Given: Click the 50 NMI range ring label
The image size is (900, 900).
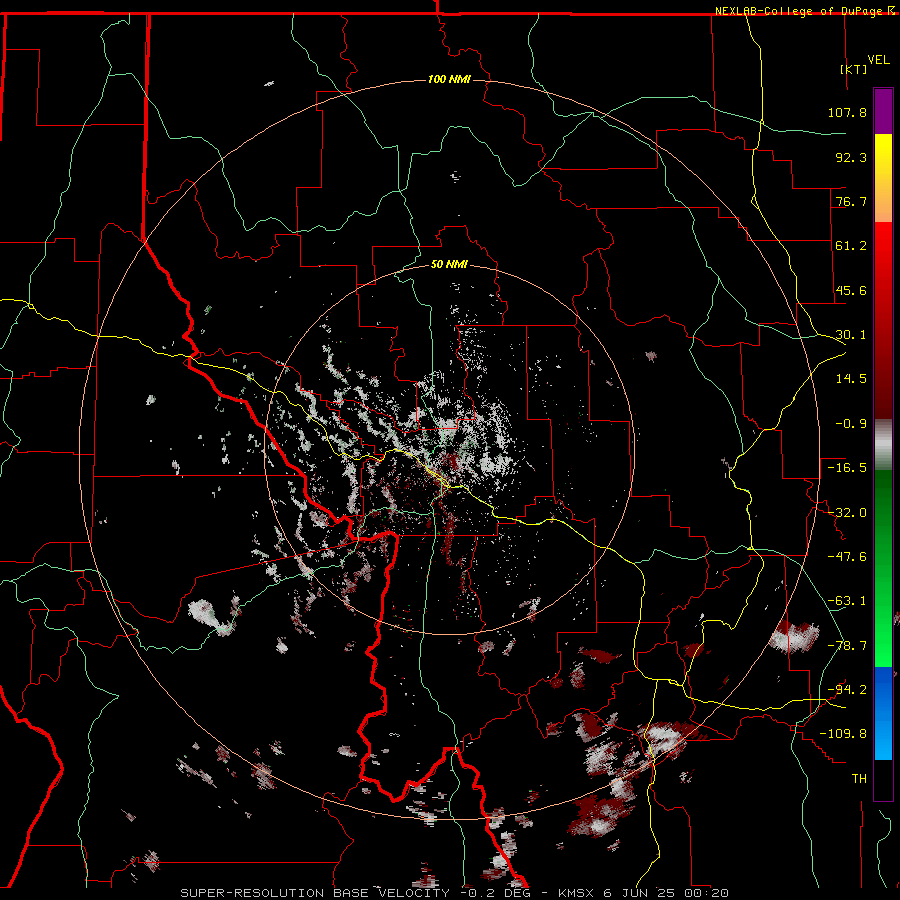Looking at the screenshot, I should click(x=449, y=265).
